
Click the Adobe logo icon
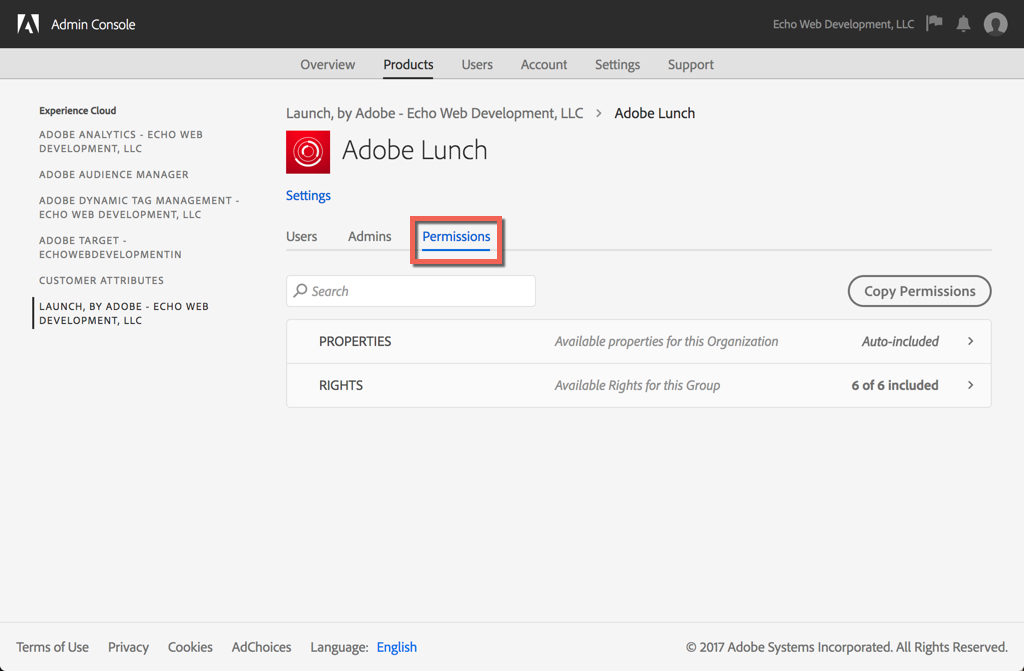28,24
